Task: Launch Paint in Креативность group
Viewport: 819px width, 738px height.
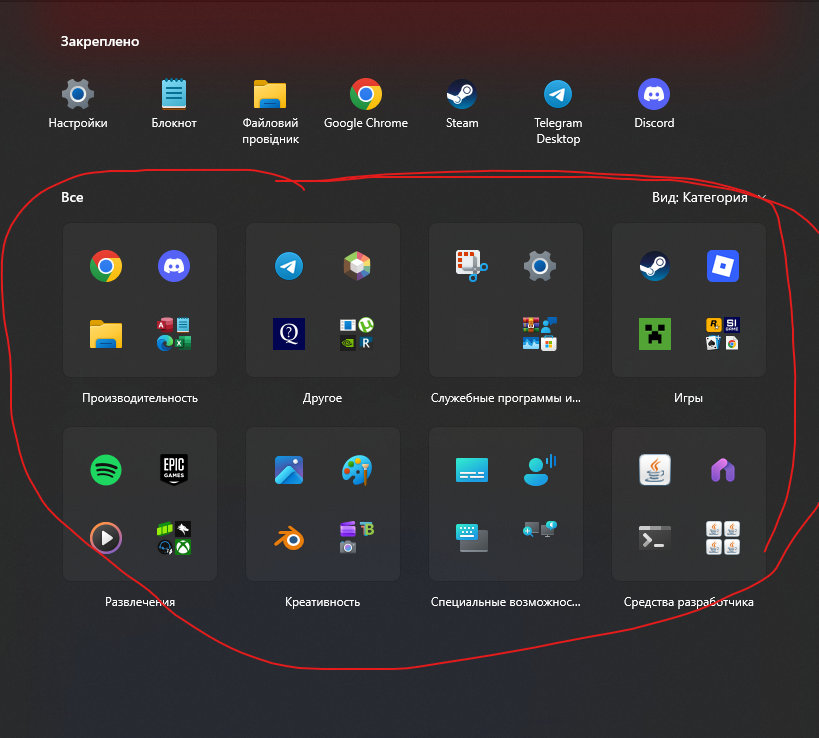Action: [357, 470]
